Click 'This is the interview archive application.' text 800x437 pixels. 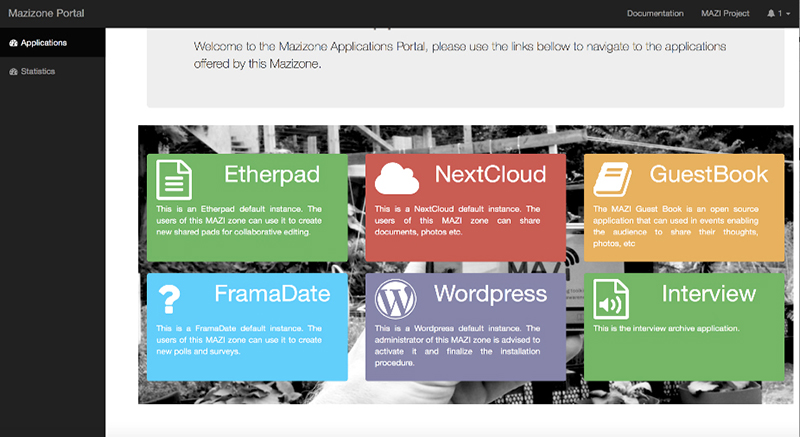(x=666, y=328)
